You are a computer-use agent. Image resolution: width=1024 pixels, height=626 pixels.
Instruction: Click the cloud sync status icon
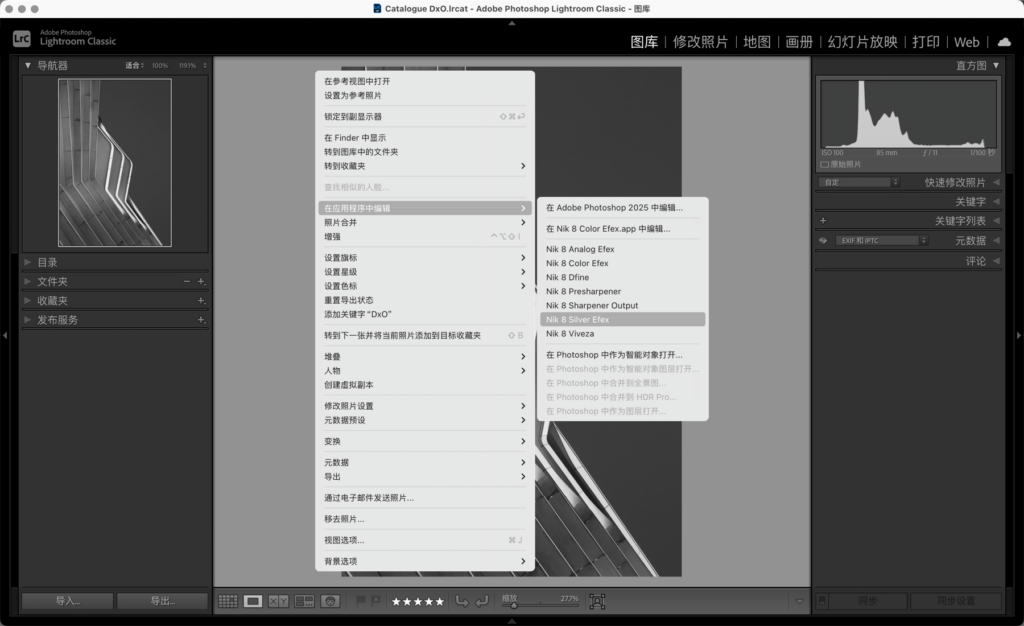point(1004,42)
